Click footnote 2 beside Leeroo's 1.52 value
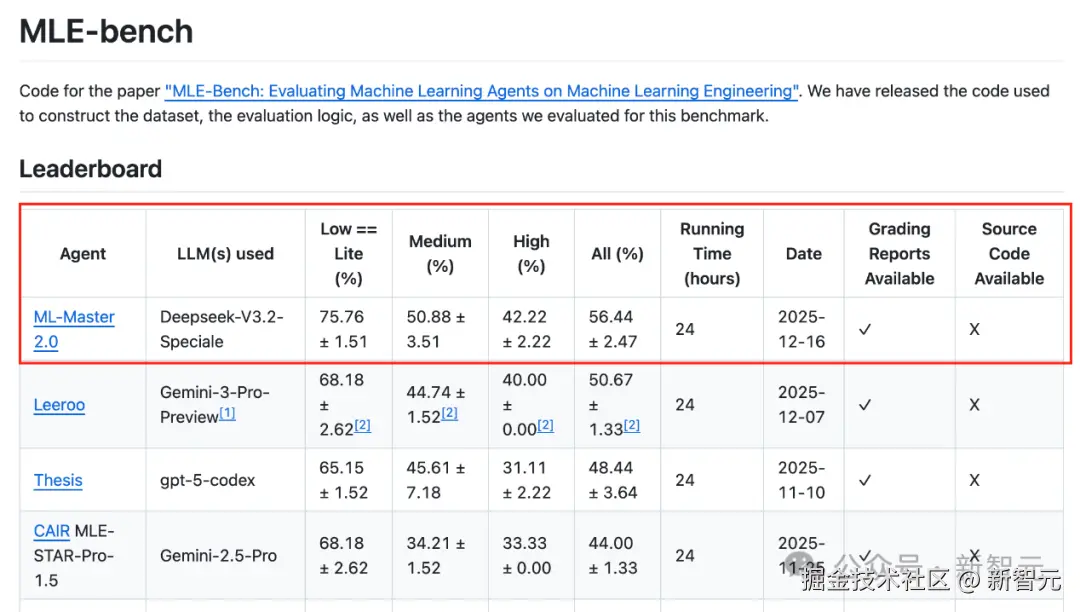This screenshot has height=612, width=1080. click(450, 413)
